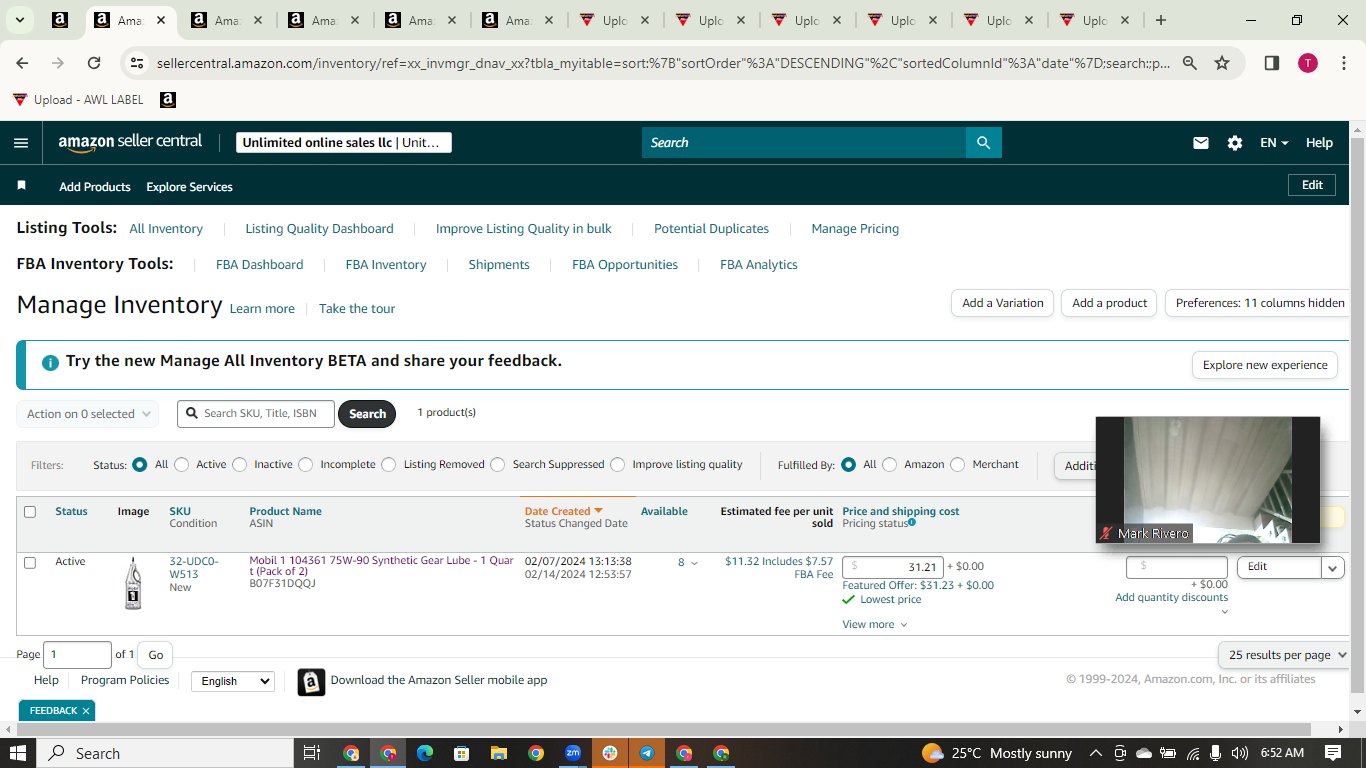The image size is (1366, 768).
Task: Click the magnifier search button in the header
Action: click(984, 143)
